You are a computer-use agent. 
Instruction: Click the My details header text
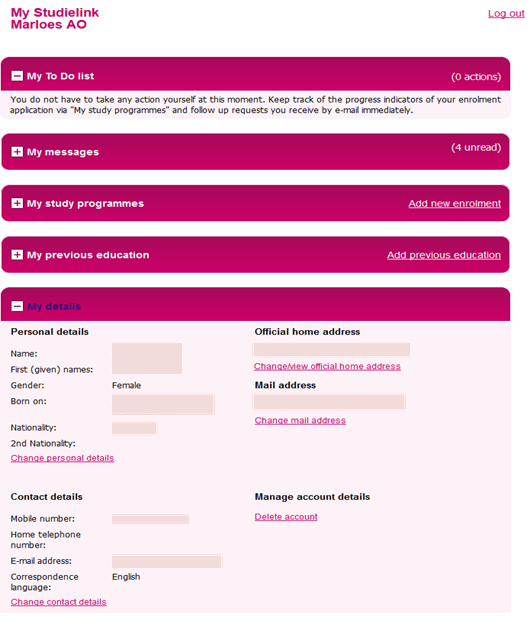[54, 307]
